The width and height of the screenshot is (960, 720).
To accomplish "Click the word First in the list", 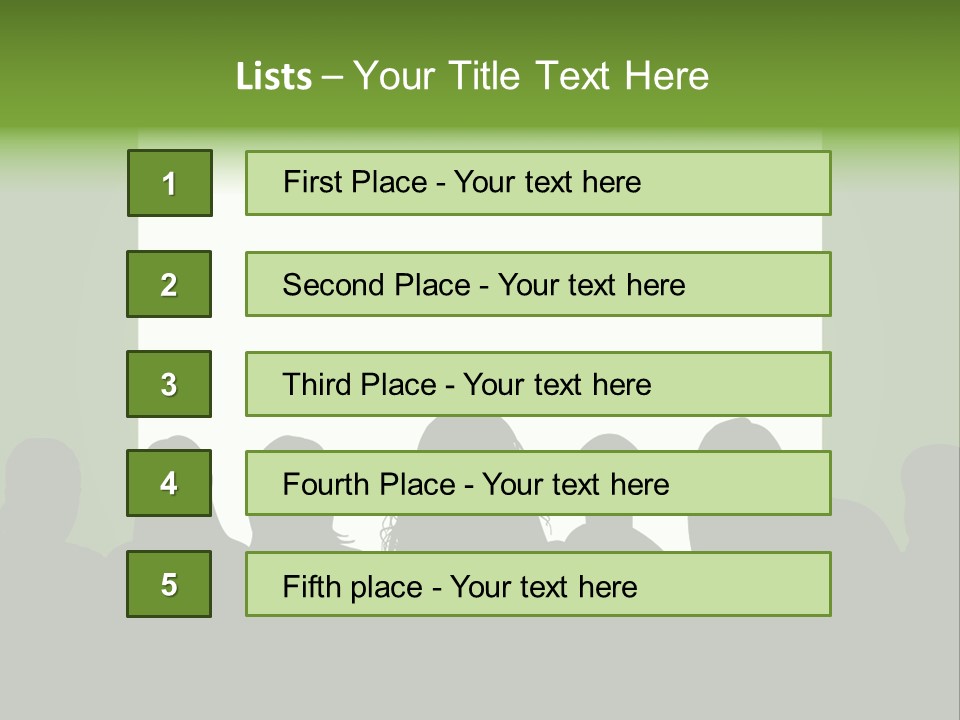I will coord(312,182).
